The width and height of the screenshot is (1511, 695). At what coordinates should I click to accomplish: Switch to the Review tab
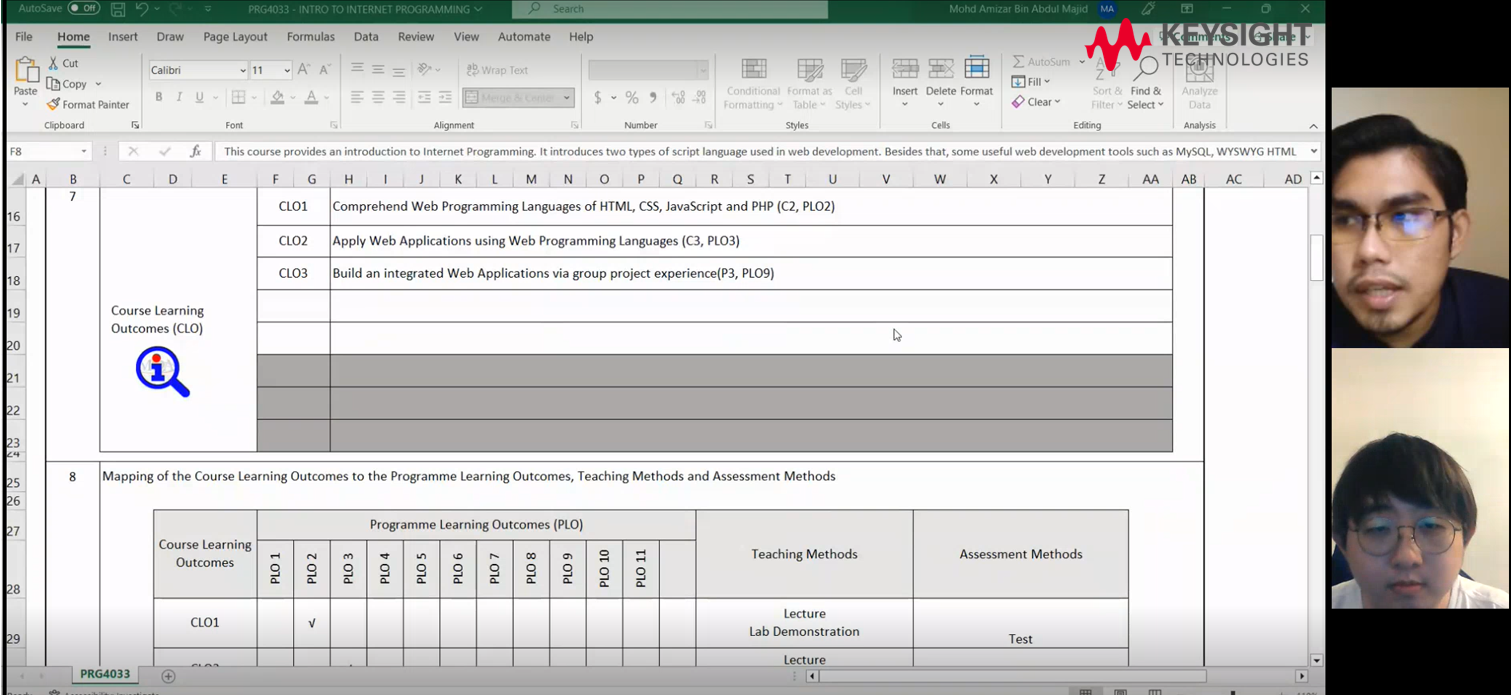coord(416,37)
